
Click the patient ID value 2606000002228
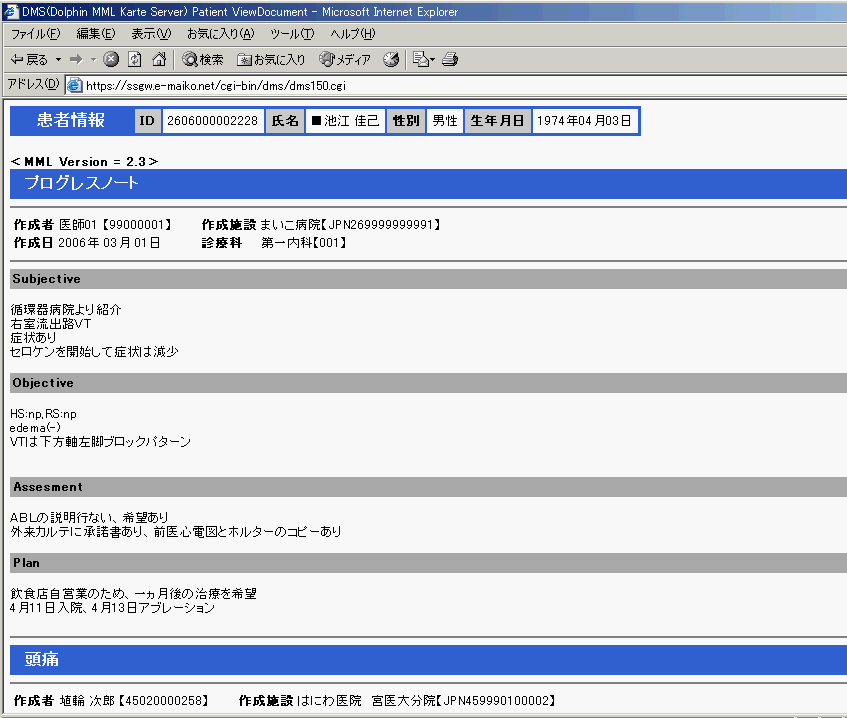coord(212,121)
